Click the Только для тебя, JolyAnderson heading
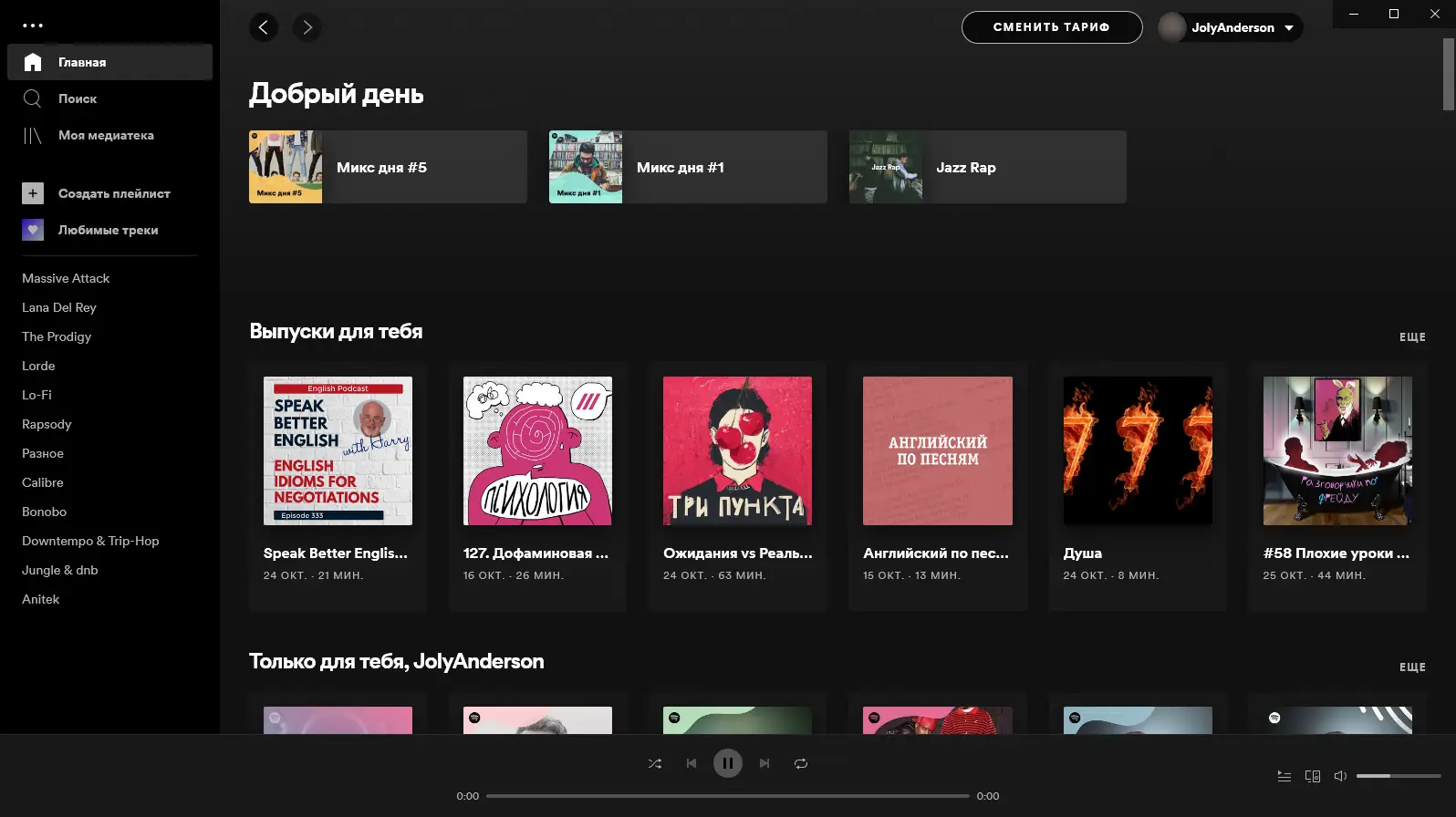This screenshot has height=817, width=1456. pos(397,661)
